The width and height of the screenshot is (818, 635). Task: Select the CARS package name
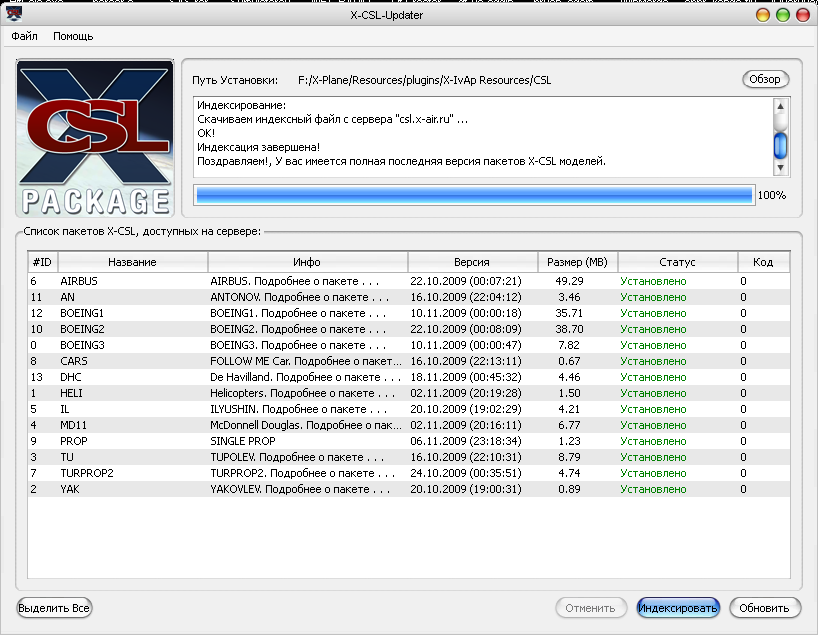74,361
